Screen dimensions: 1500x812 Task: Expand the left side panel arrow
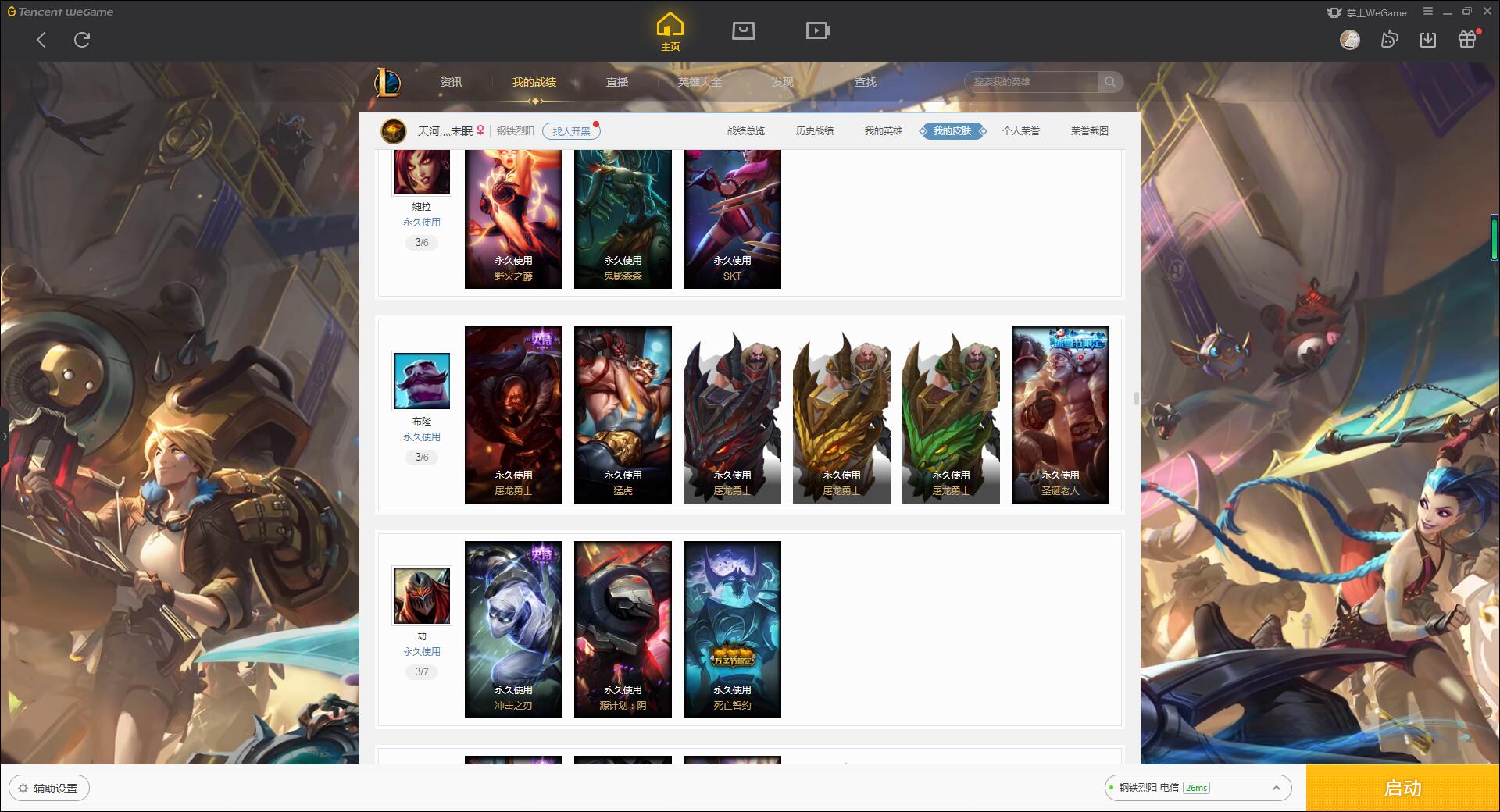pos(4,436)
